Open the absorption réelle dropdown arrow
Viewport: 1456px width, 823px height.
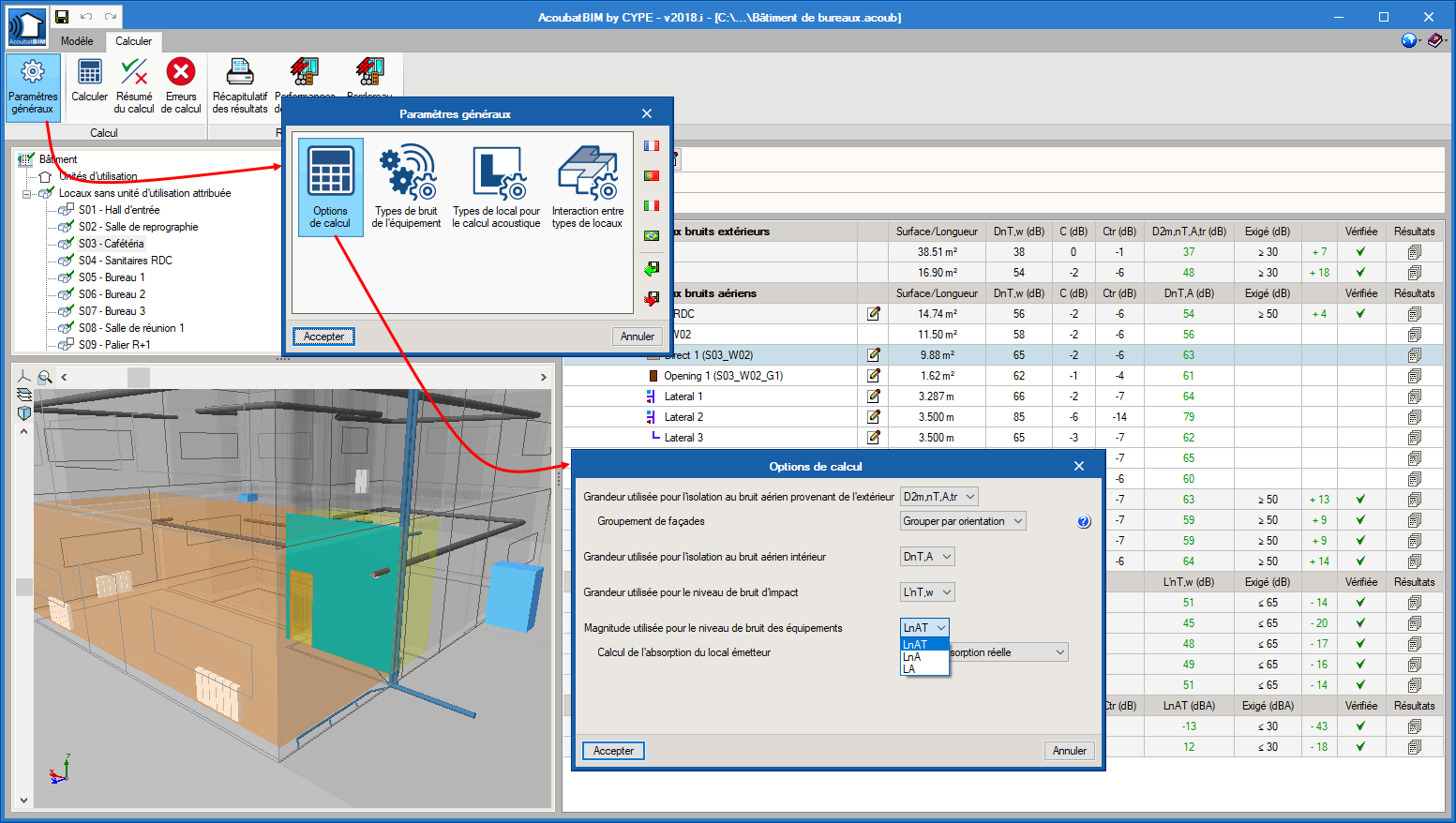(x=1060, y=652)
